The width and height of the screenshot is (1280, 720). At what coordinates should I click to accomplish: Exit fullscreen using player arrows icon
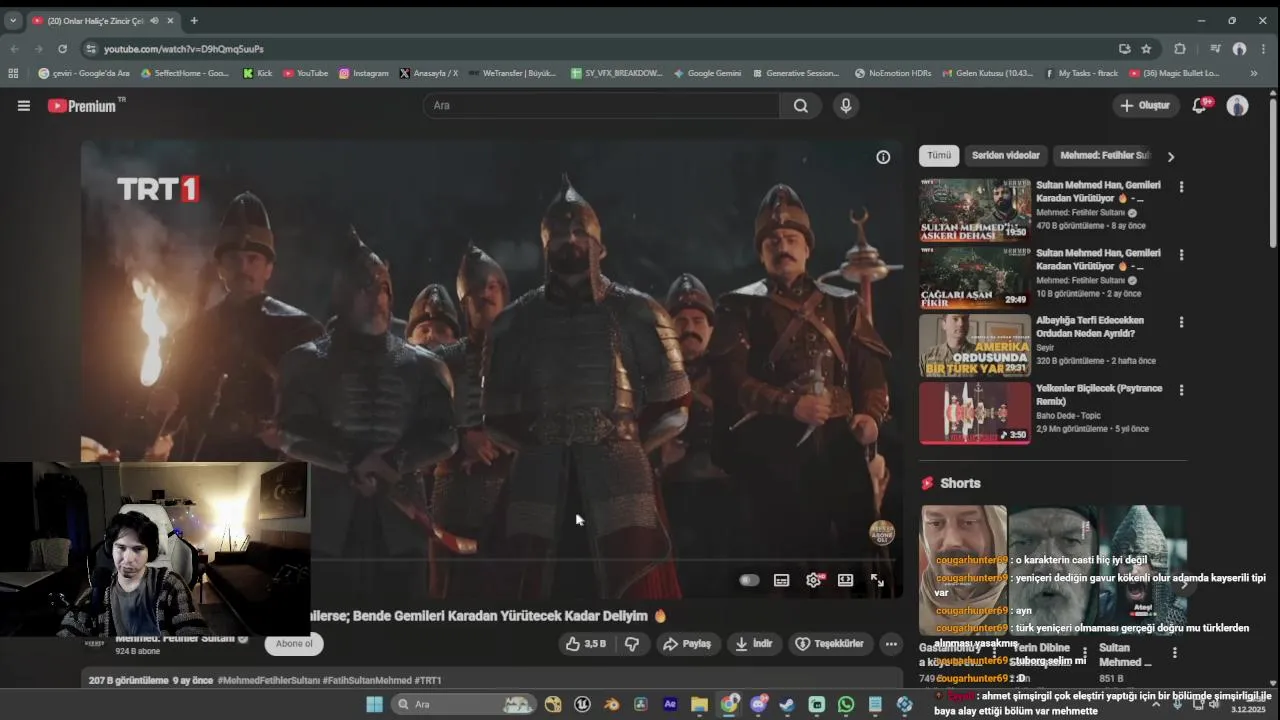pos(877,580)
